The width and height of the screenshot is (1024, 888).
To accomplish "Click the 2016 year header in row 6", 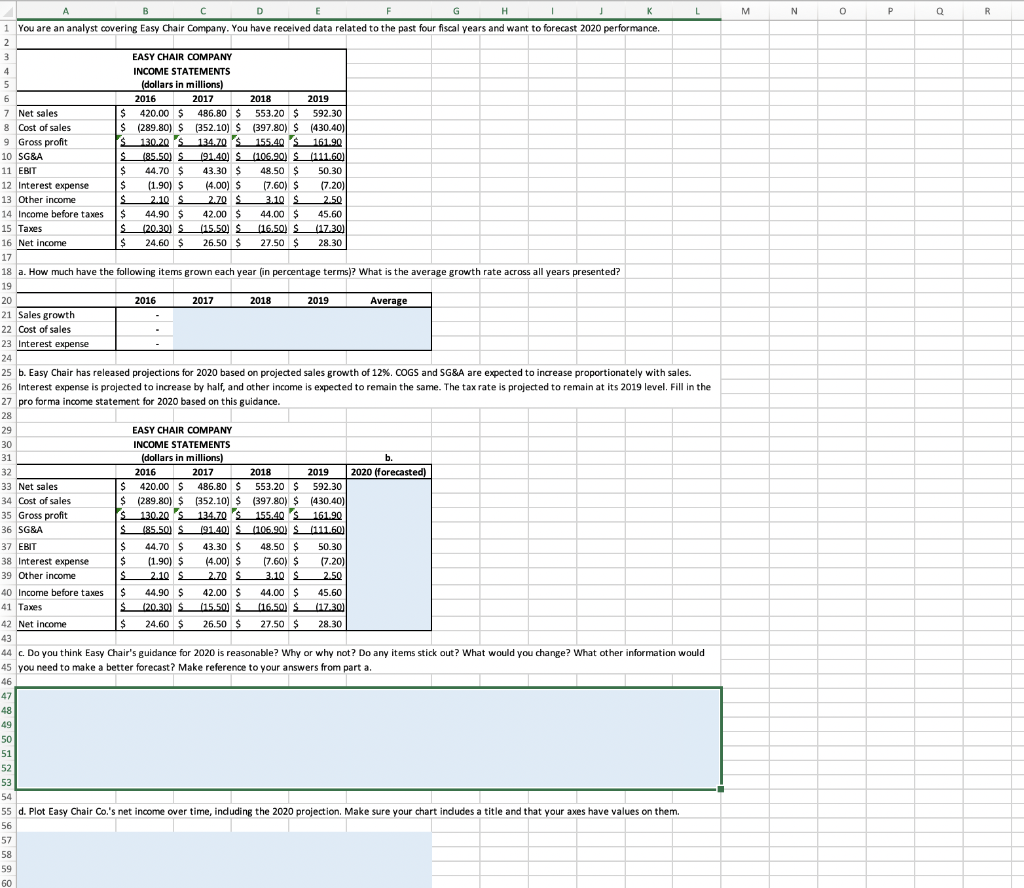I will 145,99.
